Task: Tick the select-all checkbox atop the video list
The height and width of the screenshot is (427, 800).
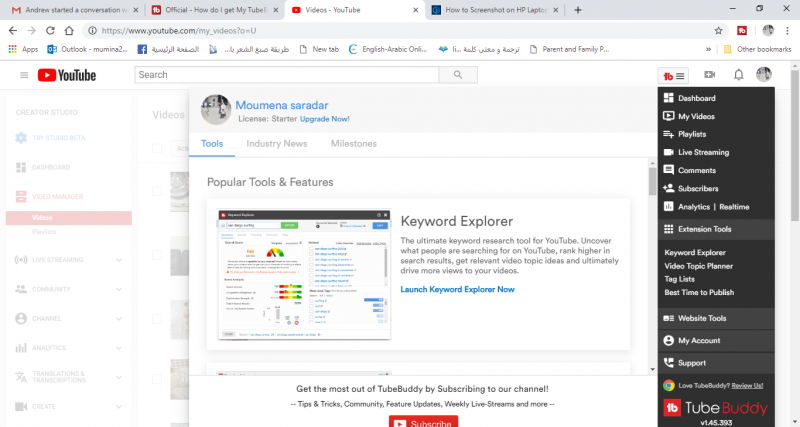Action: [156, 148]
